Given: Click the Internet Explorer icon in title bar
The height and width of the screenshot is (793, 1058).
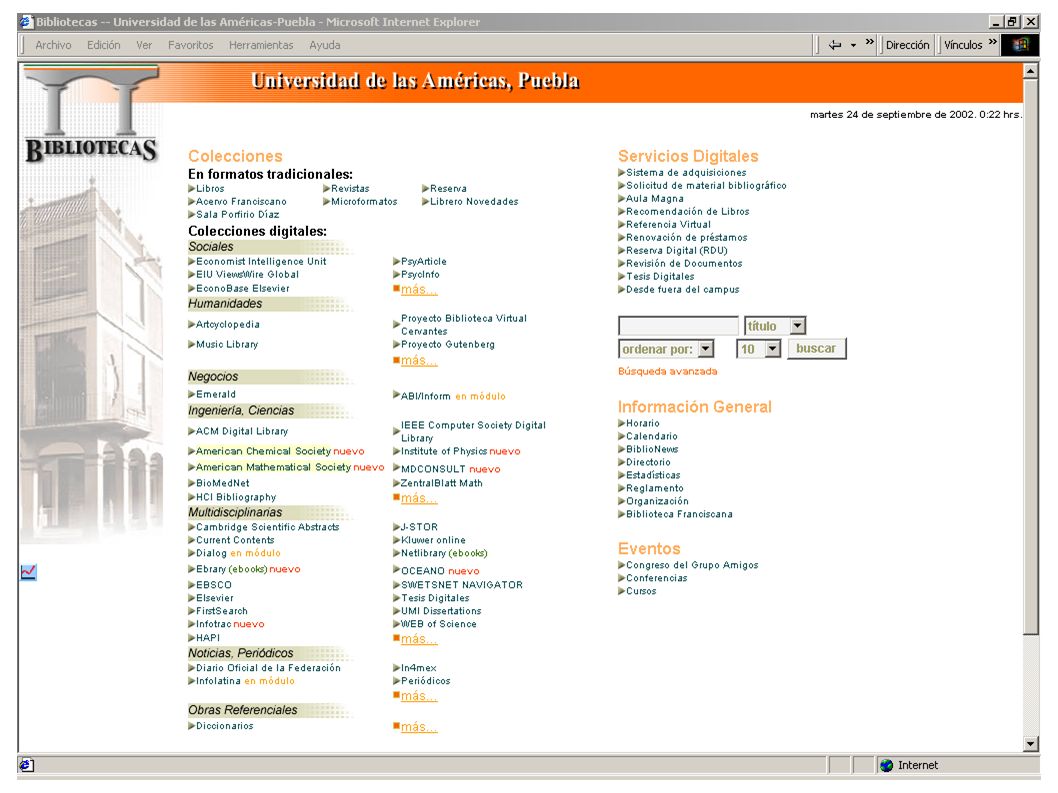Looking at the screenshot, I should pos(26,22).
